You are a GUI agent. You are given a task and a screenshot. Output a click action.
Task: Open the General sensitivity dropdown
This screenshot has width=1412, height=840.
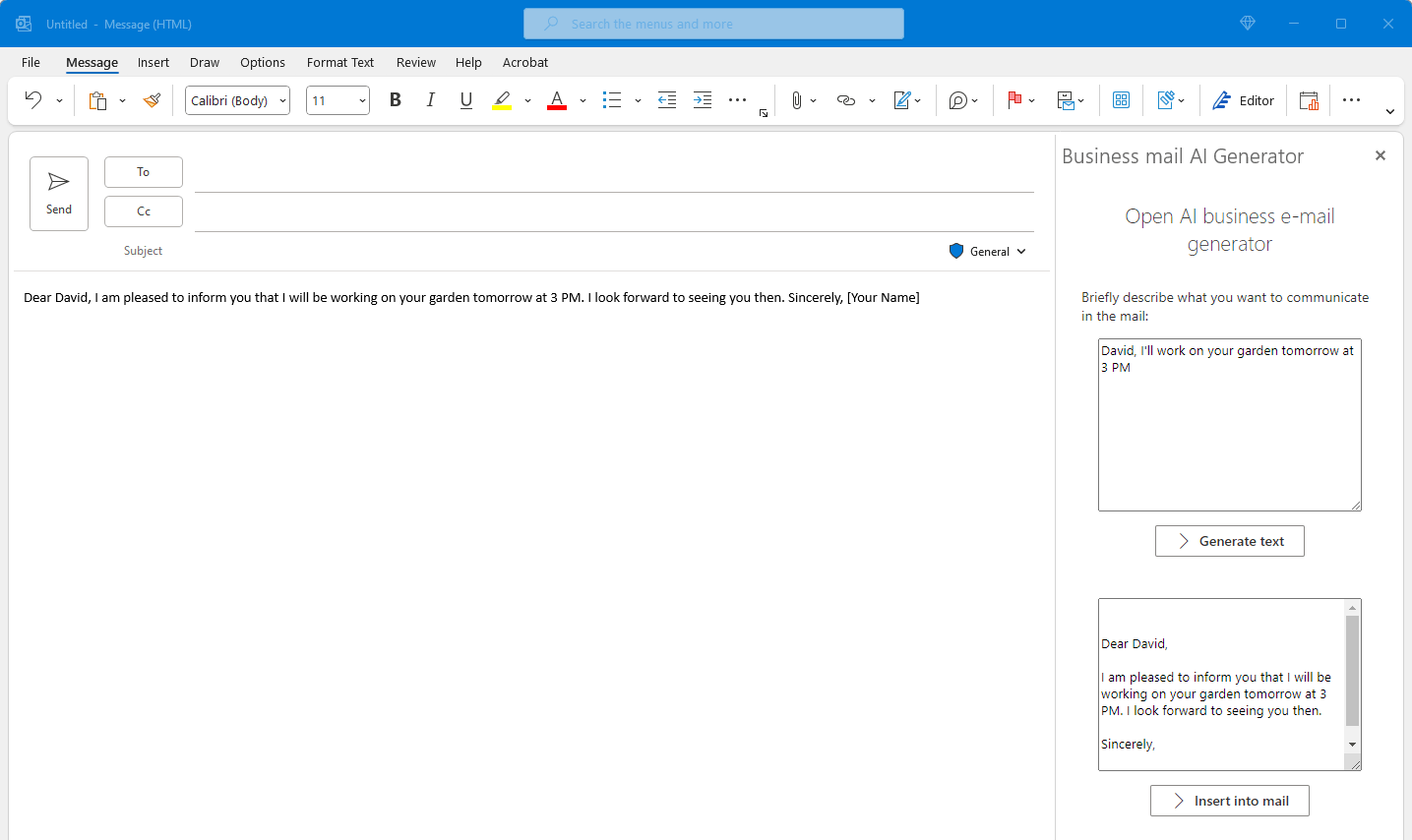987,251
